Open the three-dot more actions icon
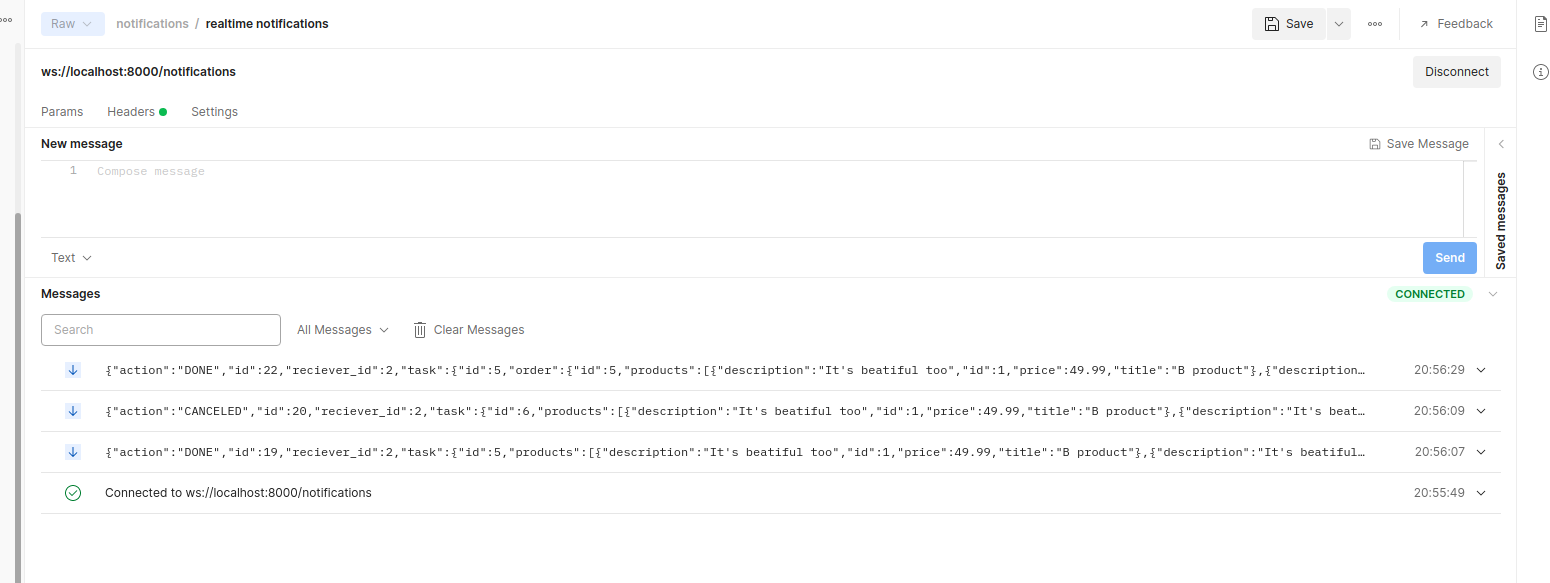This screenshot has height=583, width=1550. coord(1374,23)
